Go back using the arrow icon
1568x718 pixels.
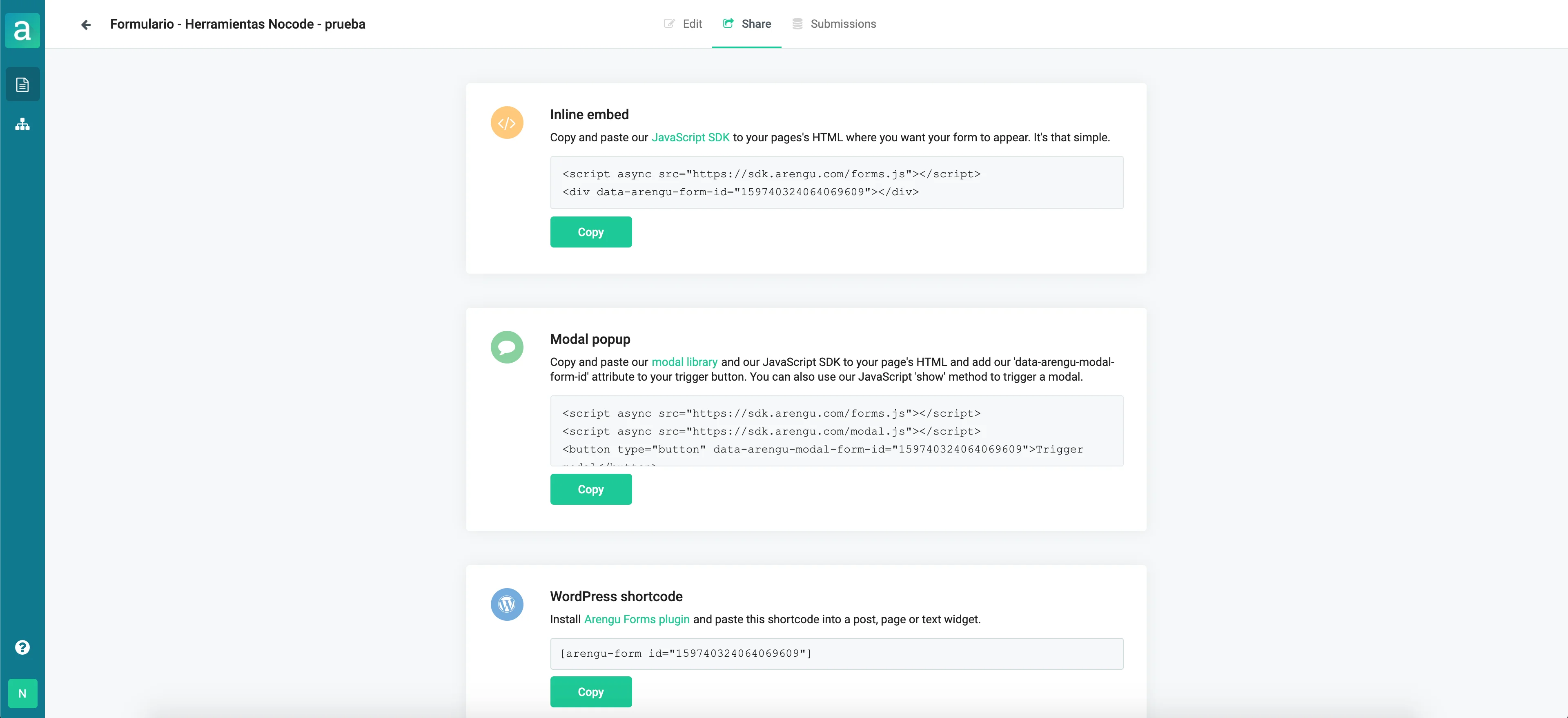pos(86,25)
